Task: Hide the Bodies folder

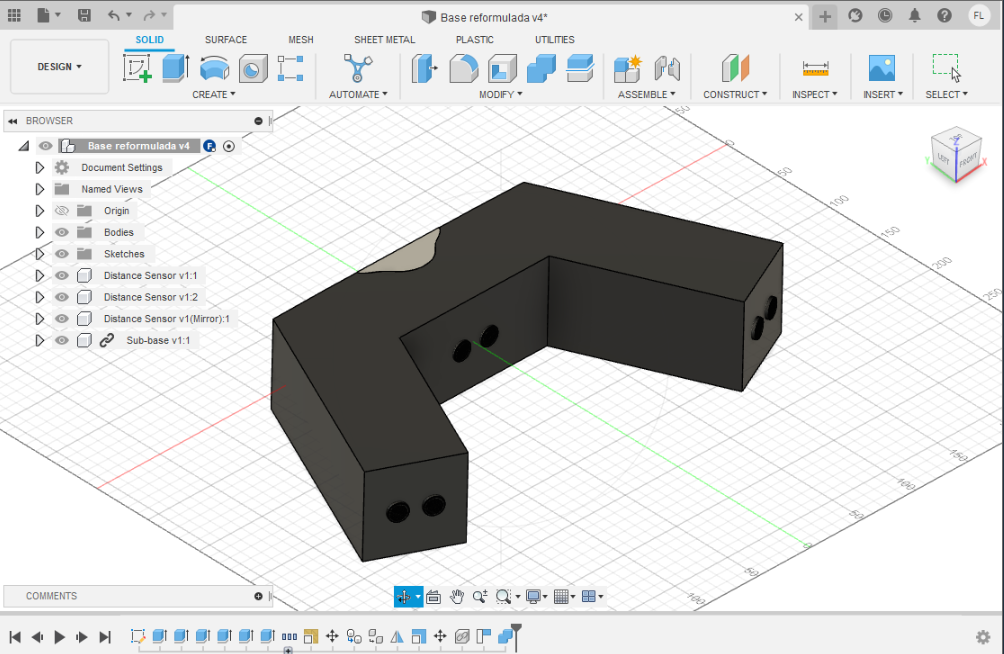Action: (61, 233)
